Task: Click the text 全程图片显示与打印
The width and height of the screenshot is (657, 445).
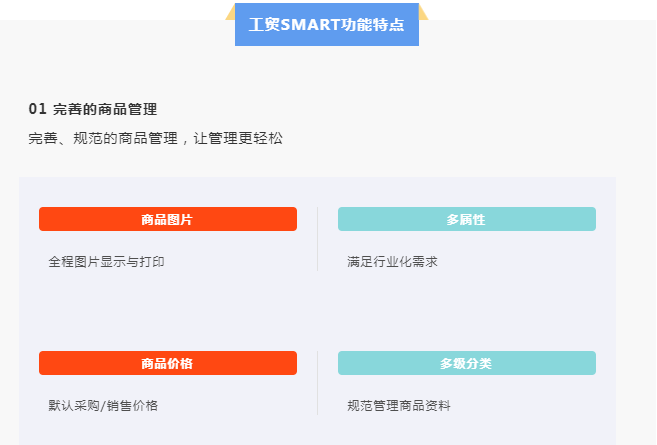Action: [x=106, y=262]
